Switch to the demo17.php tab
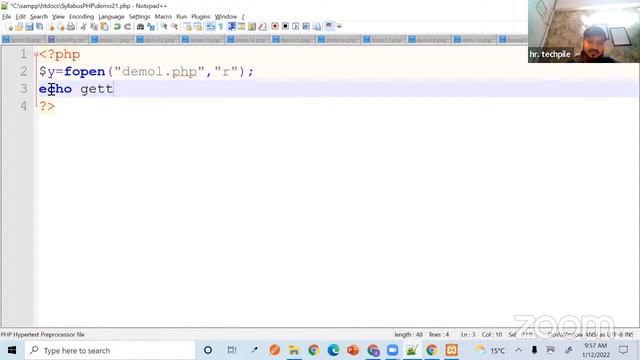 point(384,40)
